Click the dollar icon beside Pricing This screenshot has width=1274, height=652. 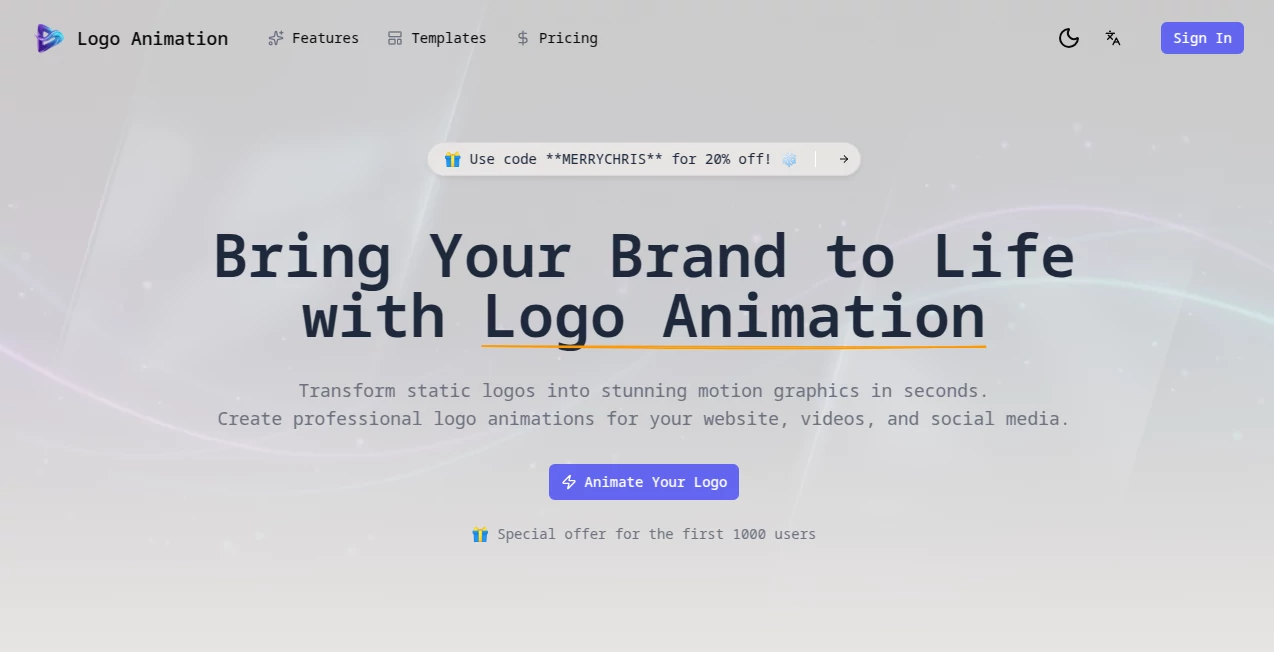click(522, 37)
